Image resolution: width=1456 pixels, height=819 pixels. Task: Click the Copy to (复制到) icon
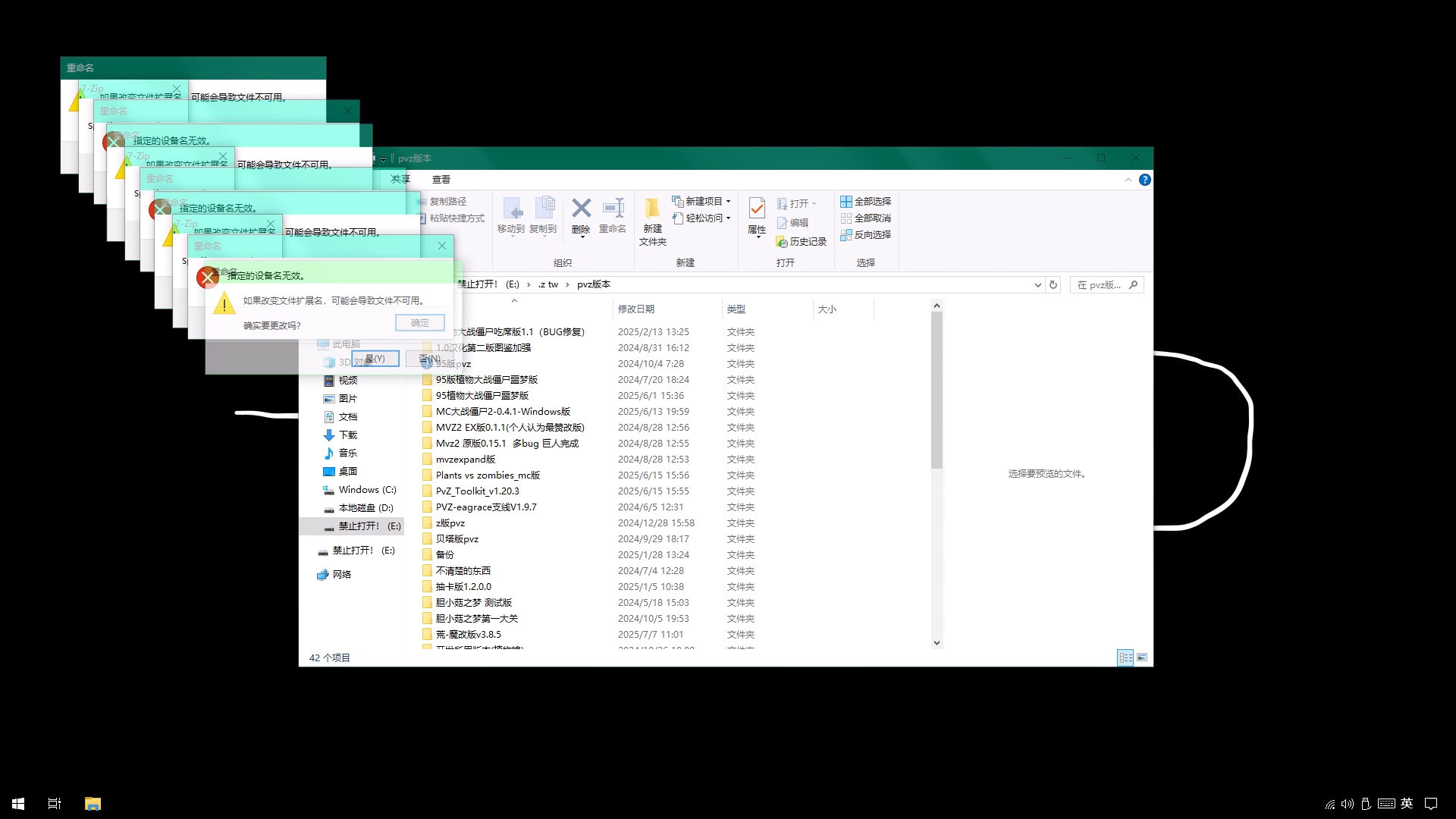click(x=543, y=216)
